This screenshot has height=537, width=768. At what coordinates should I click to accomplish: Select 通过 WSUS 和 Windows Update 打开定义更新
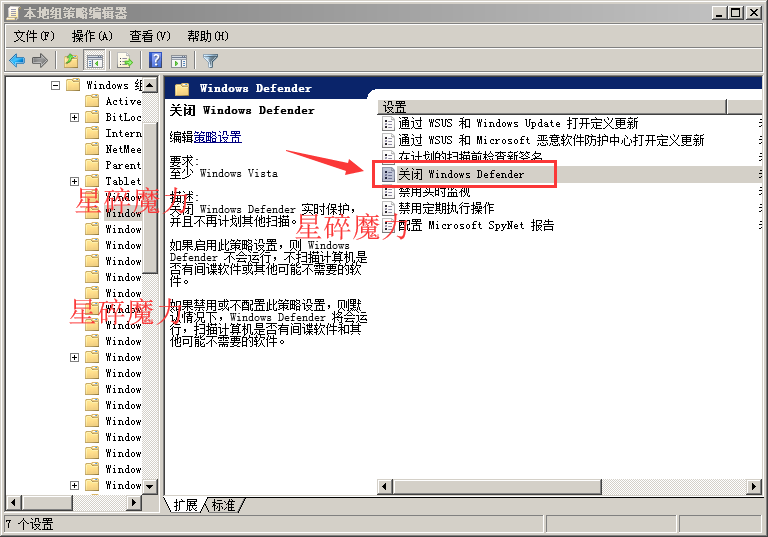click(518, 123)
